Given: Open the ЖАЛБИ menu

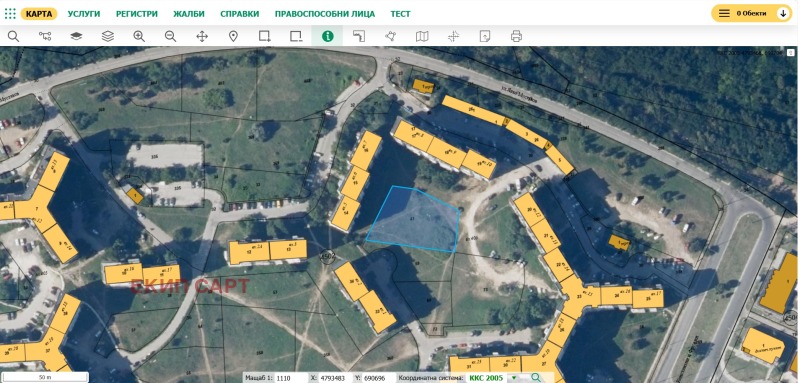Looking at the screenshot, I should (189, 14).
